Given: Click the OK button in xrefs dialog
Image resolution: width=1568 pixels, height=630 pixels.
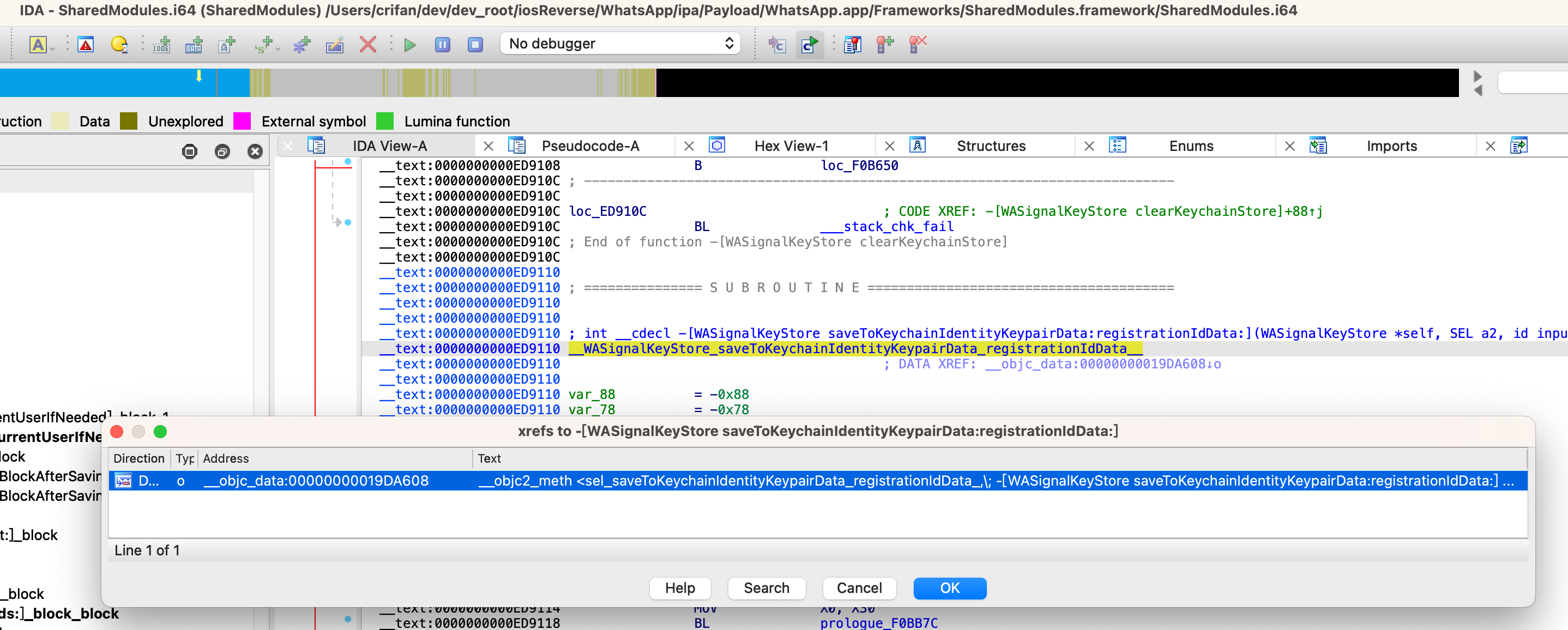Looking at the screenshot, I should pos(950,588).
